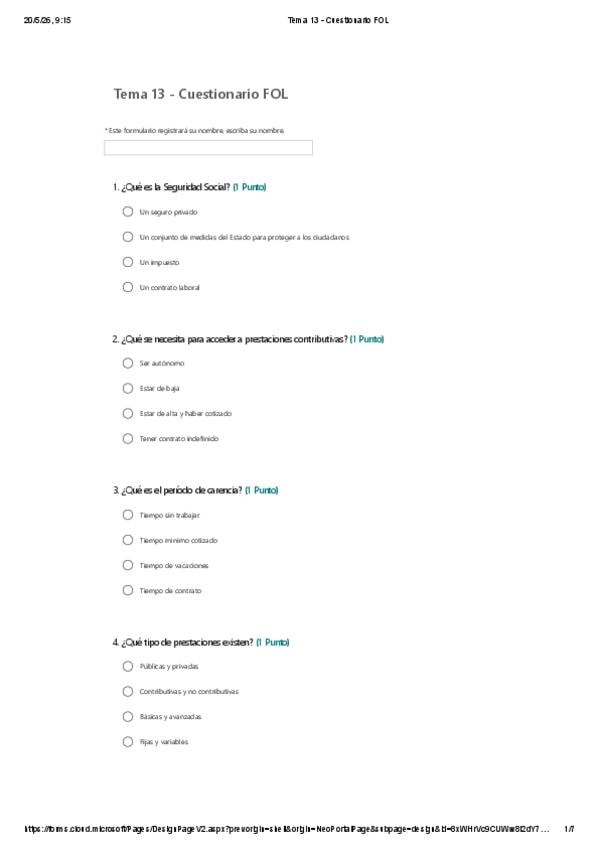Select 'Estar de alta y haber cotizado'
The image size is (599, 848).
pyautogui.click(x=128, y=413)
